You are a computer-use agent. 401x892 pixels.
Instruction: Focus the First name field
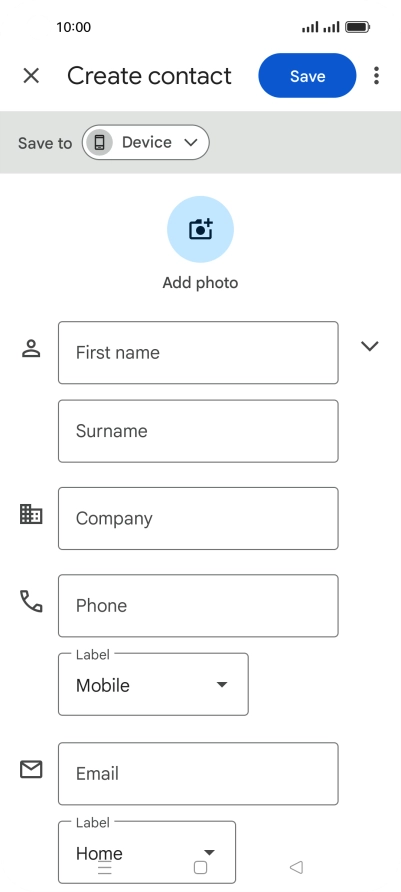198,353
